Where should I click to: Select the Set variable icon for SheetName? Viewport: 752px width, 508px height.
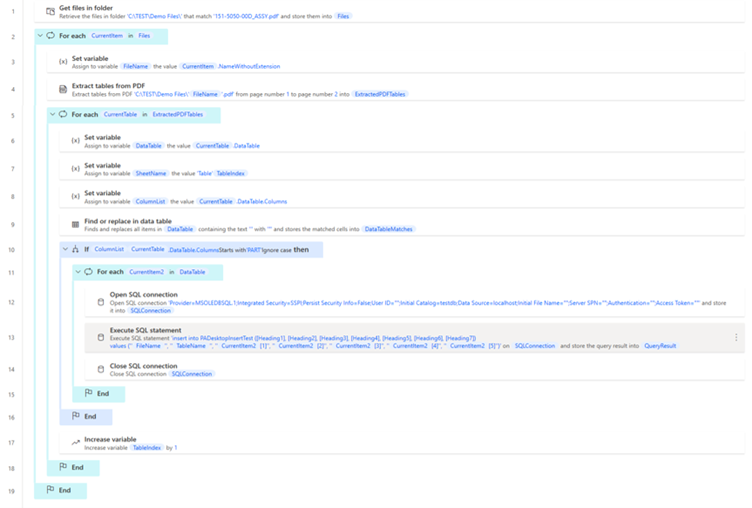click(75, 169)
